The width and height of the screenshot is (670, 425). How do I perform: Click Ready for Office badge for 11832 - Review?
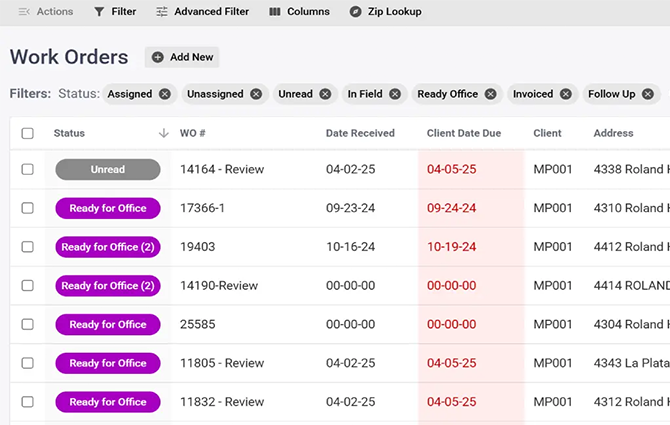(108, 402)
